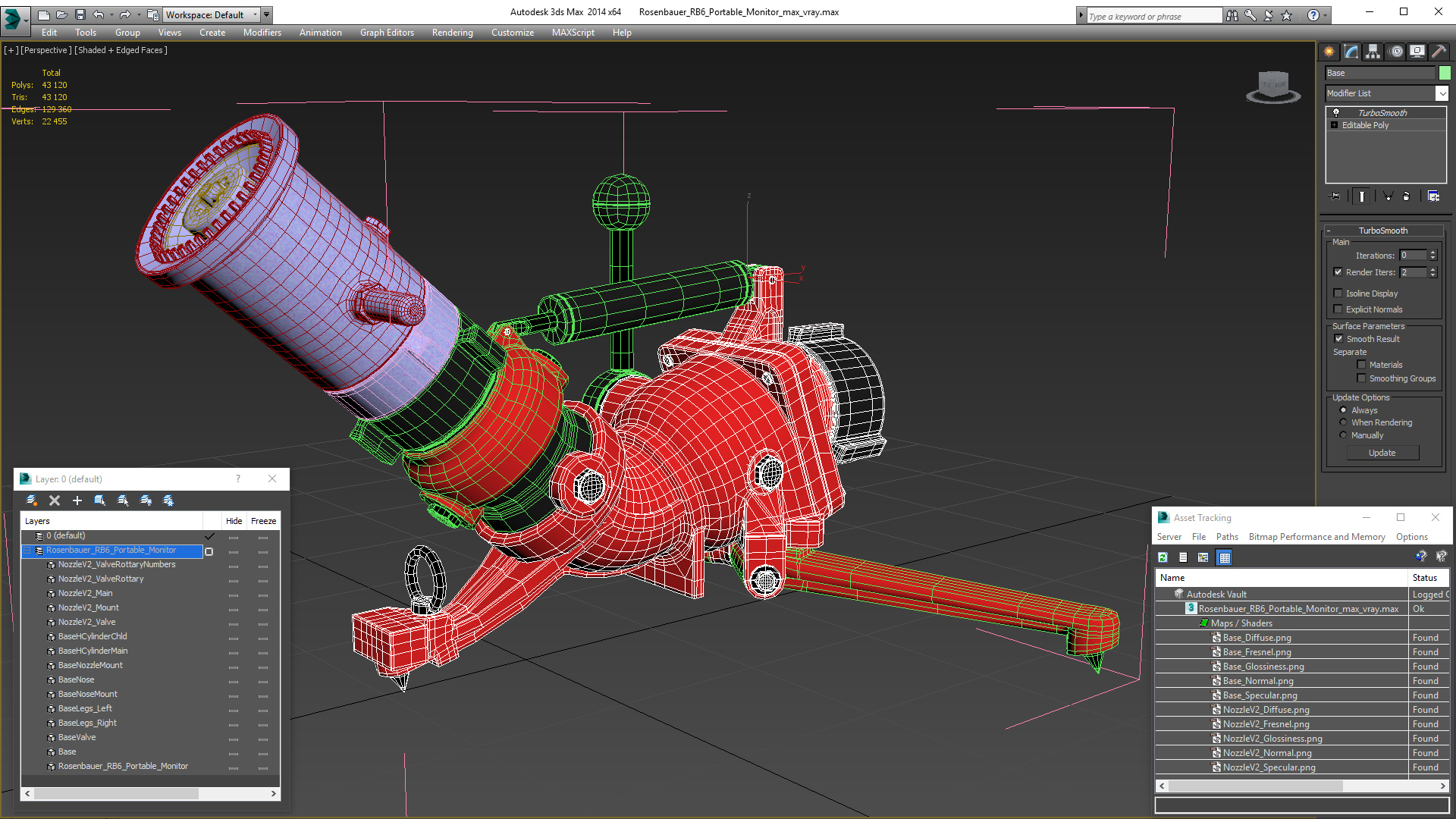Screen dimensions: 1456x819
Task: Click Shaded + Edged Faces viewport label
Action: click(121, 50)
